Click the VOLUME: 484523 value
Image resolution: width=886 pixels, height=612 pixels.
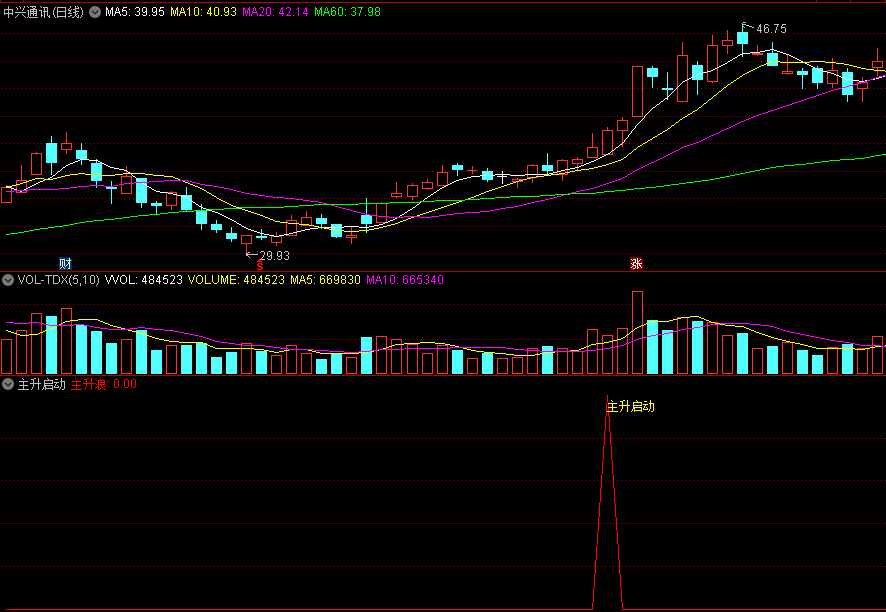coord(236,280)
